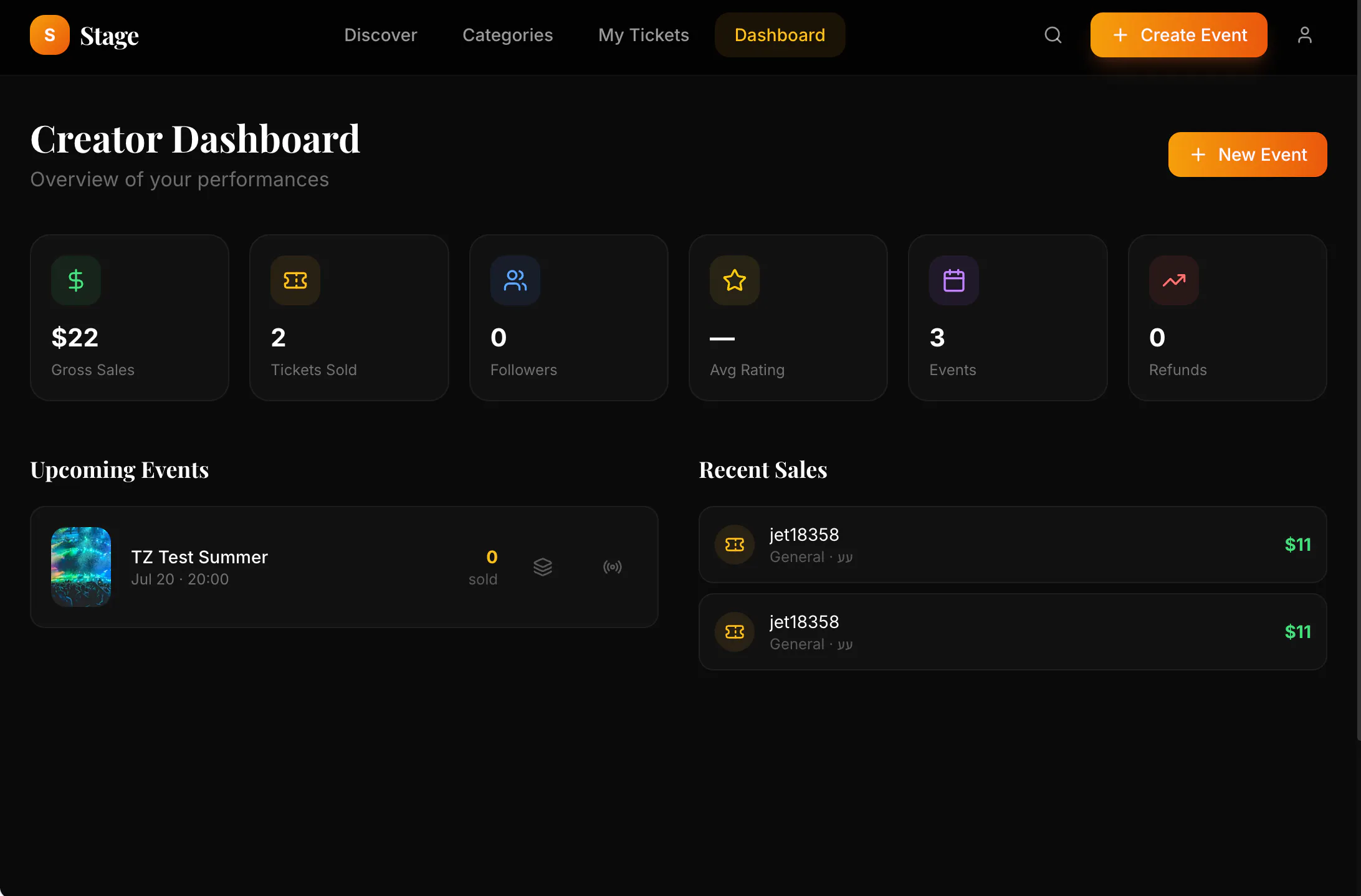Click the 0 Refunds value

coord(1157,338)
